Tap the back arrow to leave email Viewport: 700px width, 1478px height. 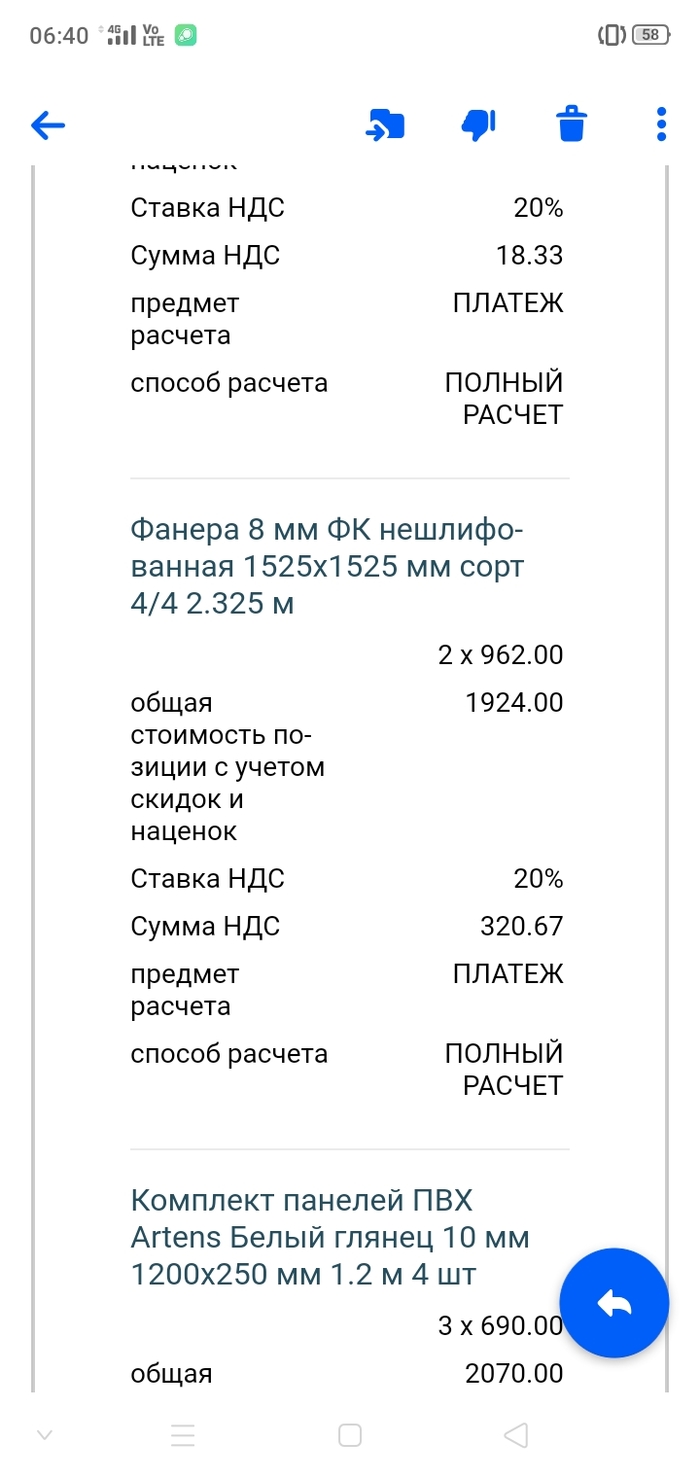[x=48, y=125]
